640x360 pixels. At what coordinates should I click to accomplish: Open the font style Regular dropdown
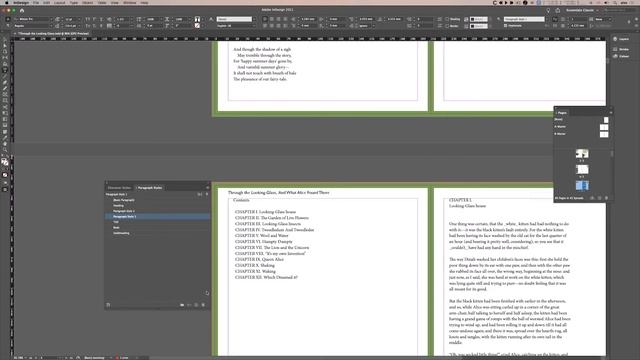[52, 26]
